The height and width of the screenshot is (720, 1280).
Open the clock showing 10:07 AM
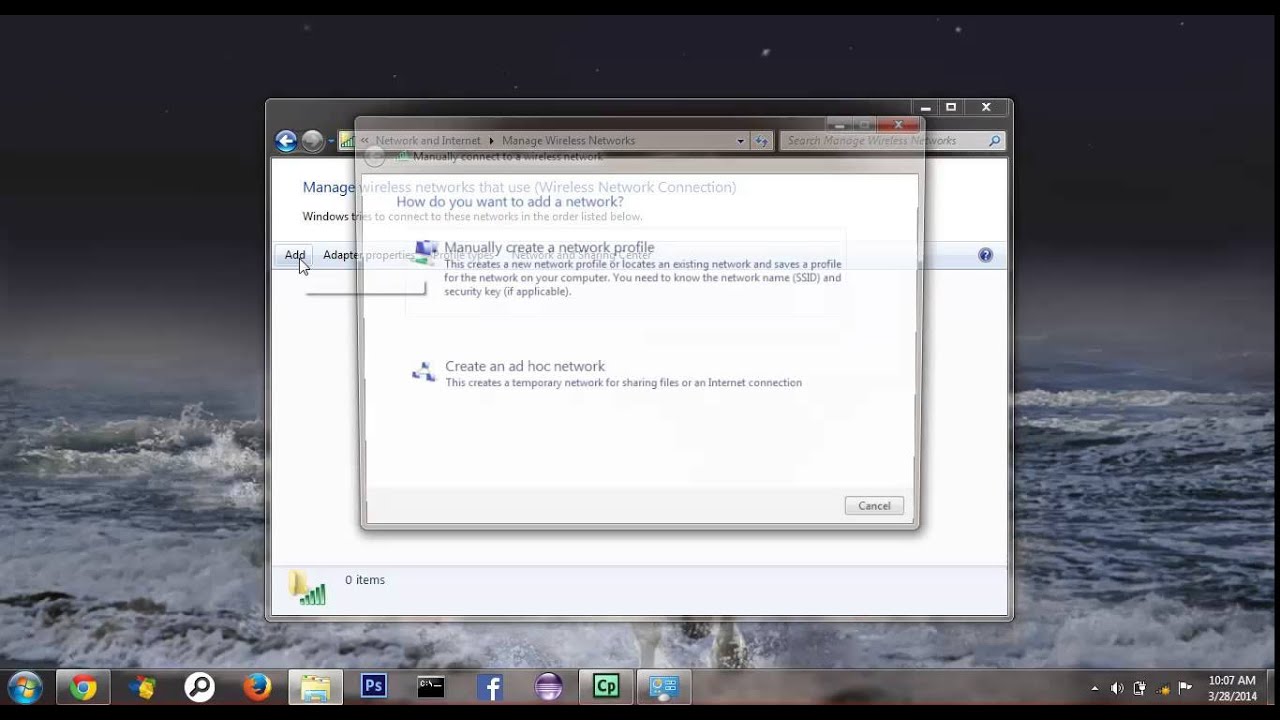1231,688
